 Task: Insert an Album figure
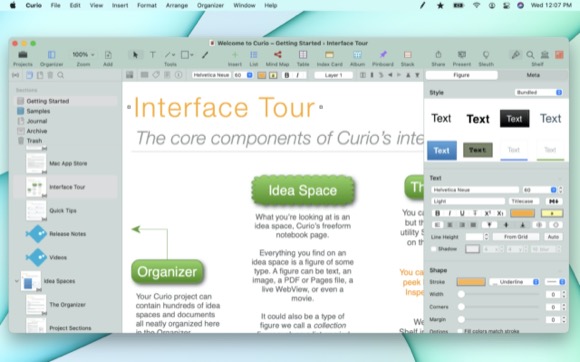point(357,55)
